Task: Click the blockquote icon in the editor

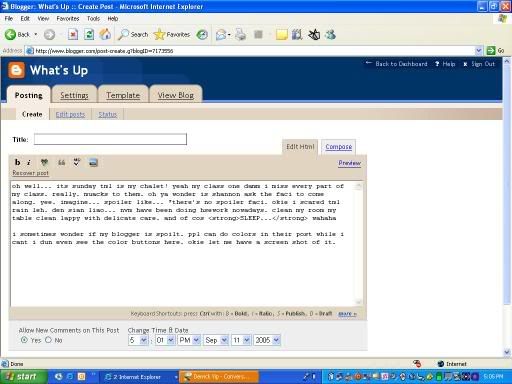Action: (61, 163)
